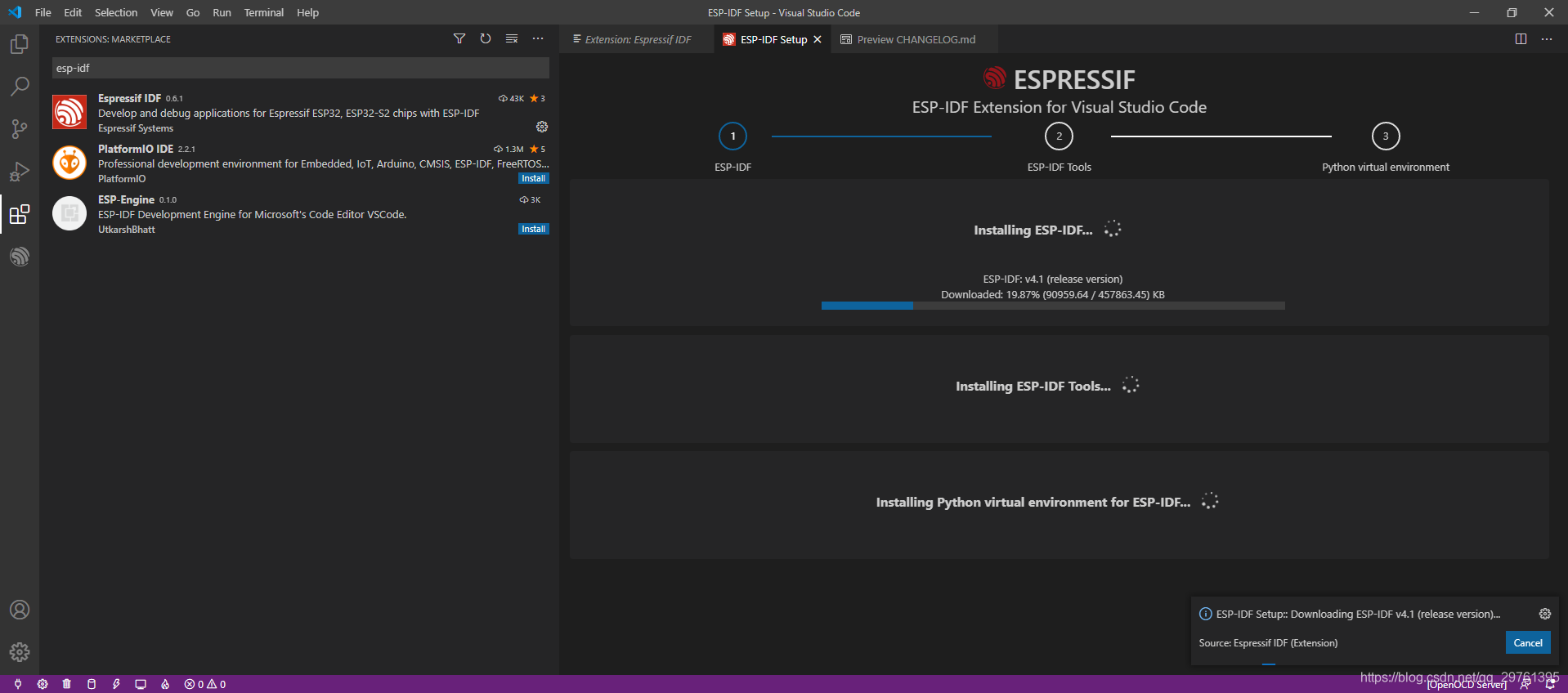Image resolution: width=1568 pixels, height=693 pixels.
Task: Click the UtkarshBhatt publisher name
Action: [x=127, y=230]
